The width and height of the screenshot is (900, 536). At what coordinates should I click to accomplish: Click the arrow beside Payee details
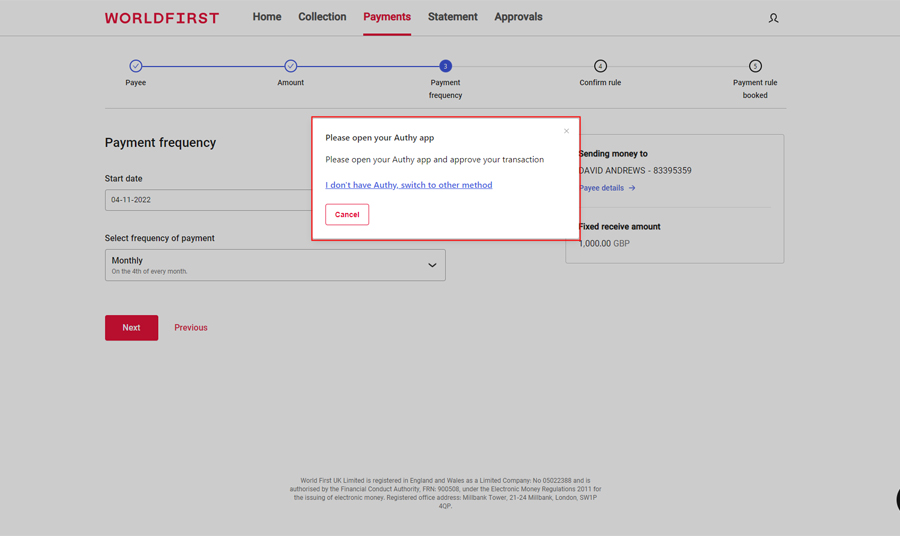tap(632, 188)
